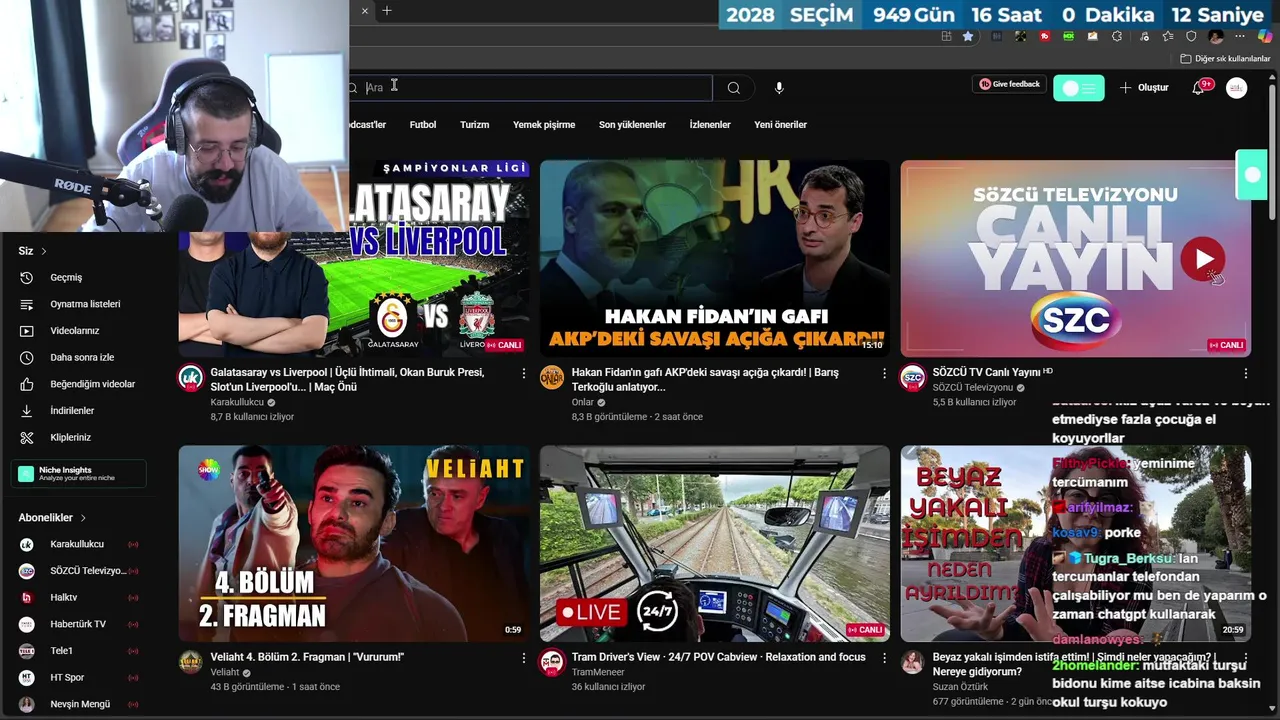Click the Ara search input field
This screenshot has height=720, width=1280.
530,88
